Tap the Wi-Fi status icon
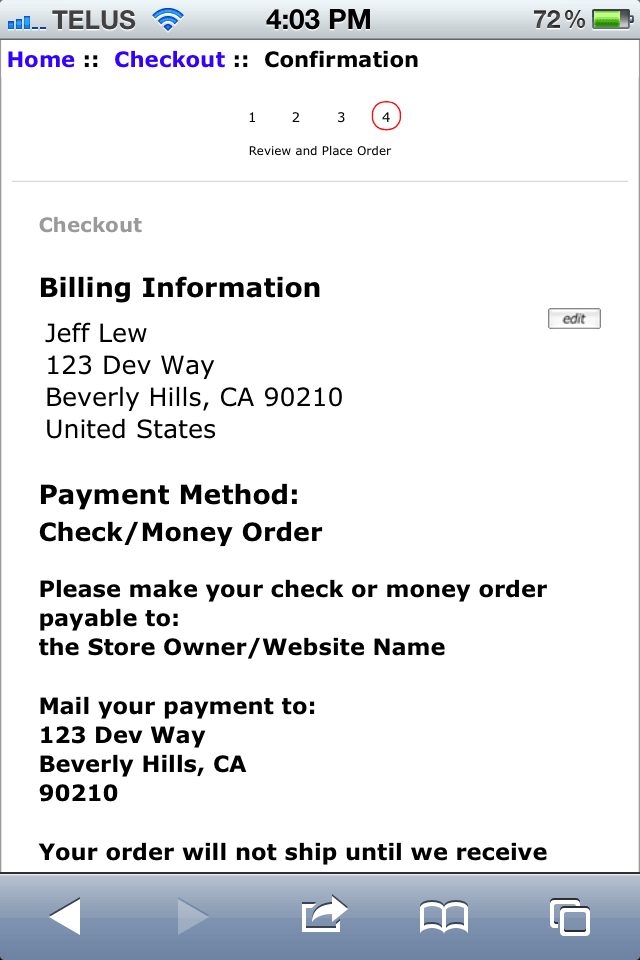640x960 pixels. point(169,19)
